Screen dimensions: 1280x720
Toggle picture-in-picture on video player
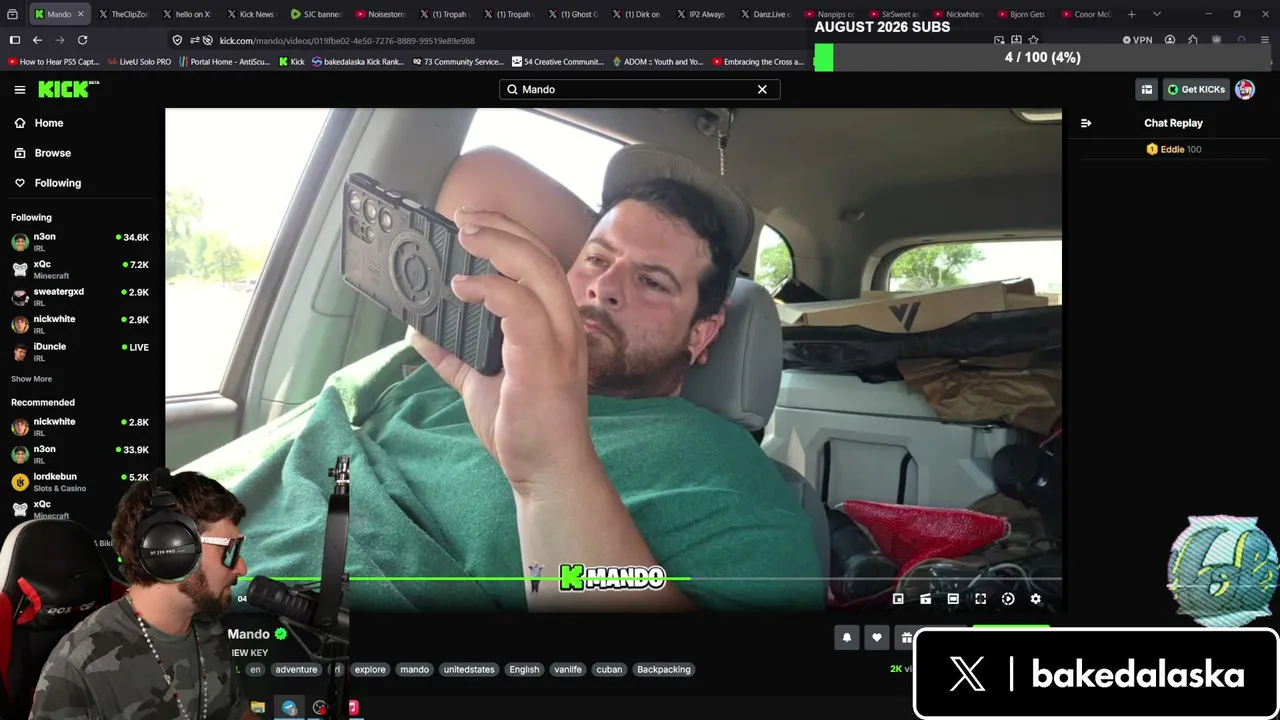tap(898, 599)
